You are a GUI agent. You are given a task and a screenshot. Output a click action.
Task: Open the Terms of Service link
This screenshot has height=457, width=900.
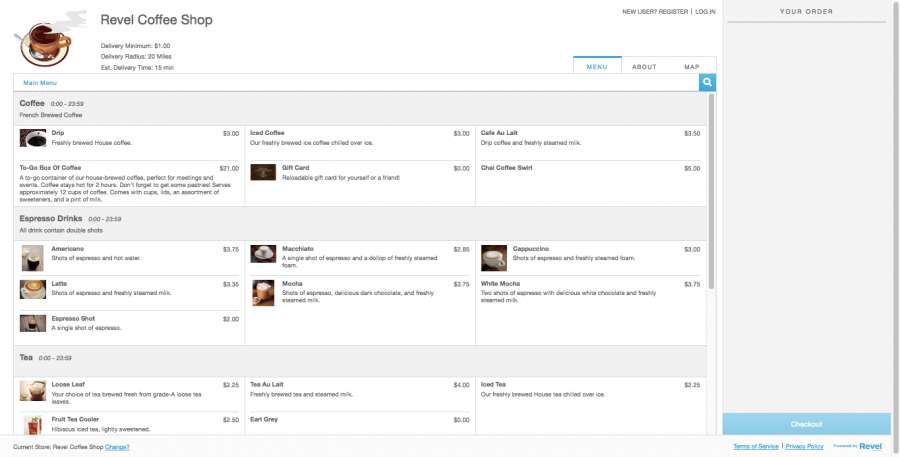[x=755, y=446]
